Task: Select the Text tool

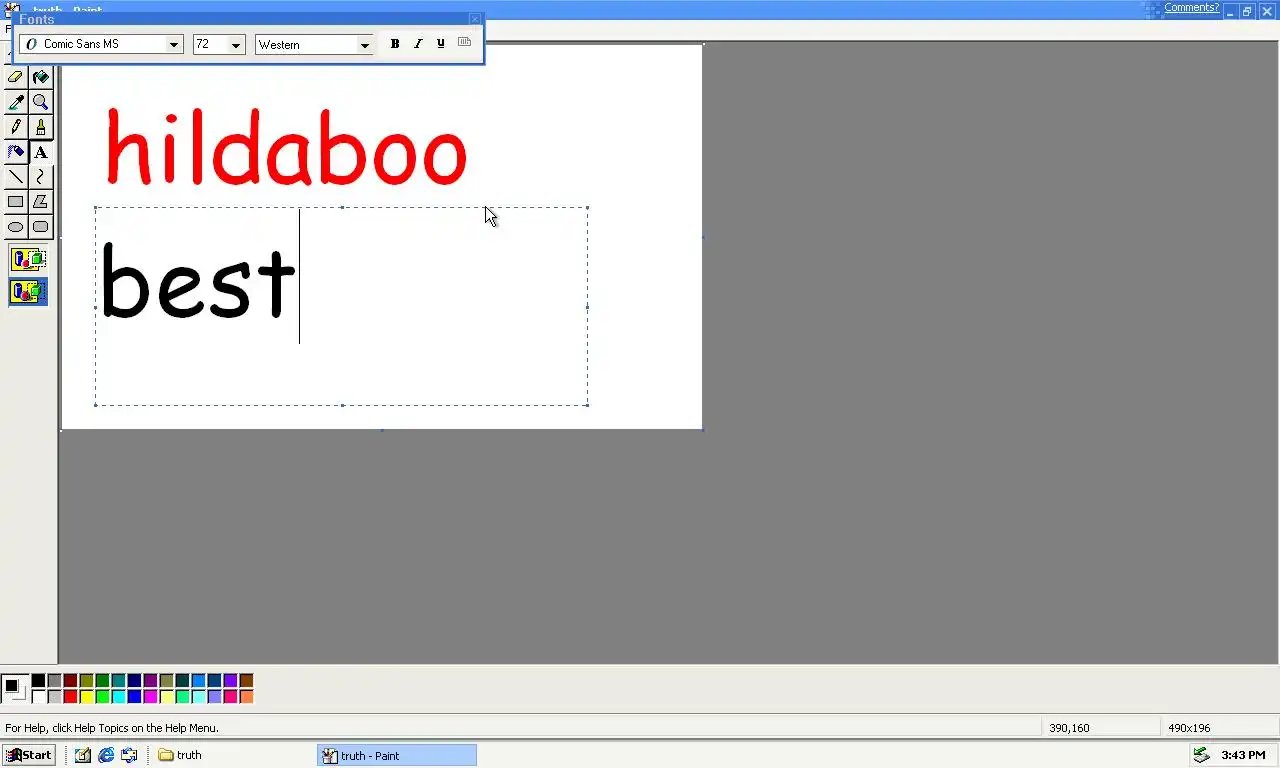Action: pyautogui.click(x=40, y=152)
